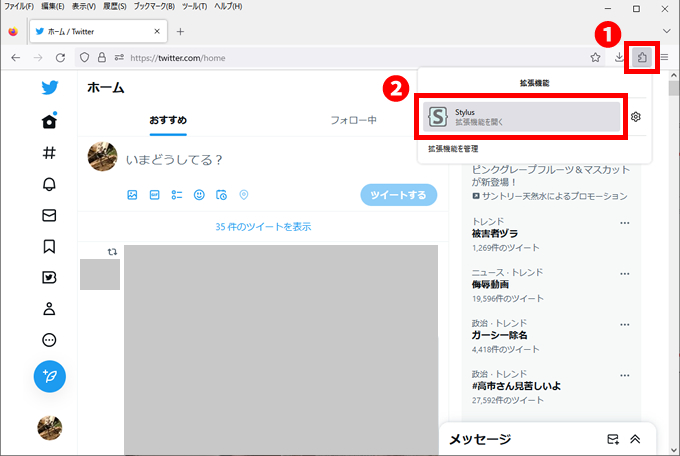This screenshot has width=680, height=456.
Task: Open Firefox hamburger application menu
Action: pyautogui.click(x=664, y=57)
